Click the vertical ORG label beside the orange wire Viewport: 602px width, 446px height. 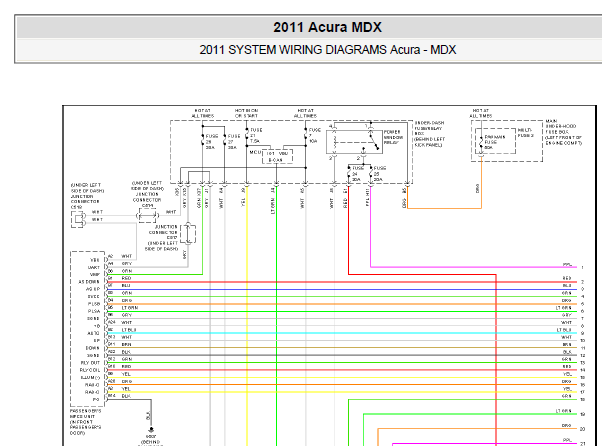(x=477, y=188)
